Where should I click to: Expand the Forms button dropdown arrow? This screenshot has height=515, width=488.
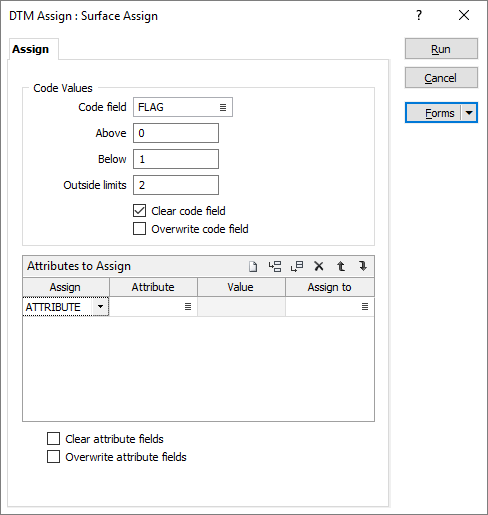(469, 113)
